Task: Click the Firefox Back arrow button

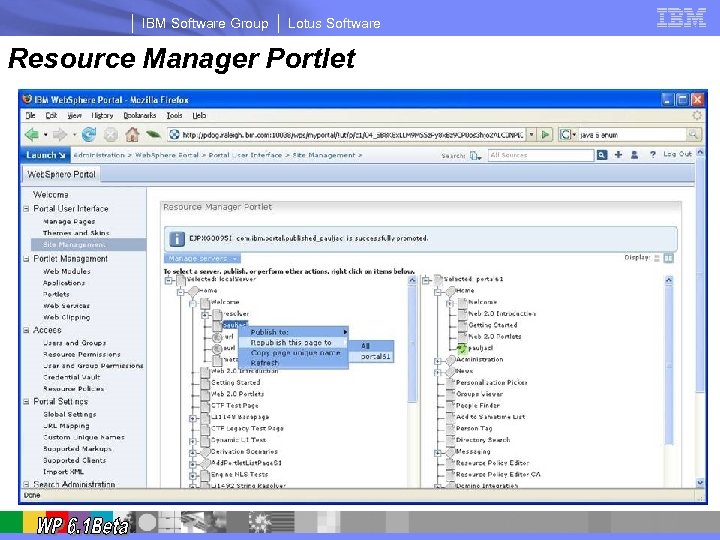Action: [x=32, y=135]
